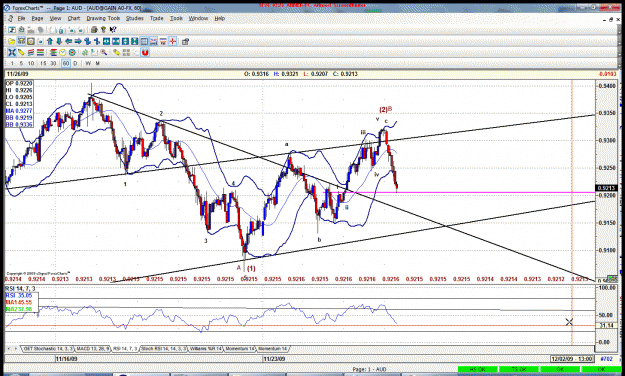Click the (2) B wave label
625x376 pixels.
385,109
